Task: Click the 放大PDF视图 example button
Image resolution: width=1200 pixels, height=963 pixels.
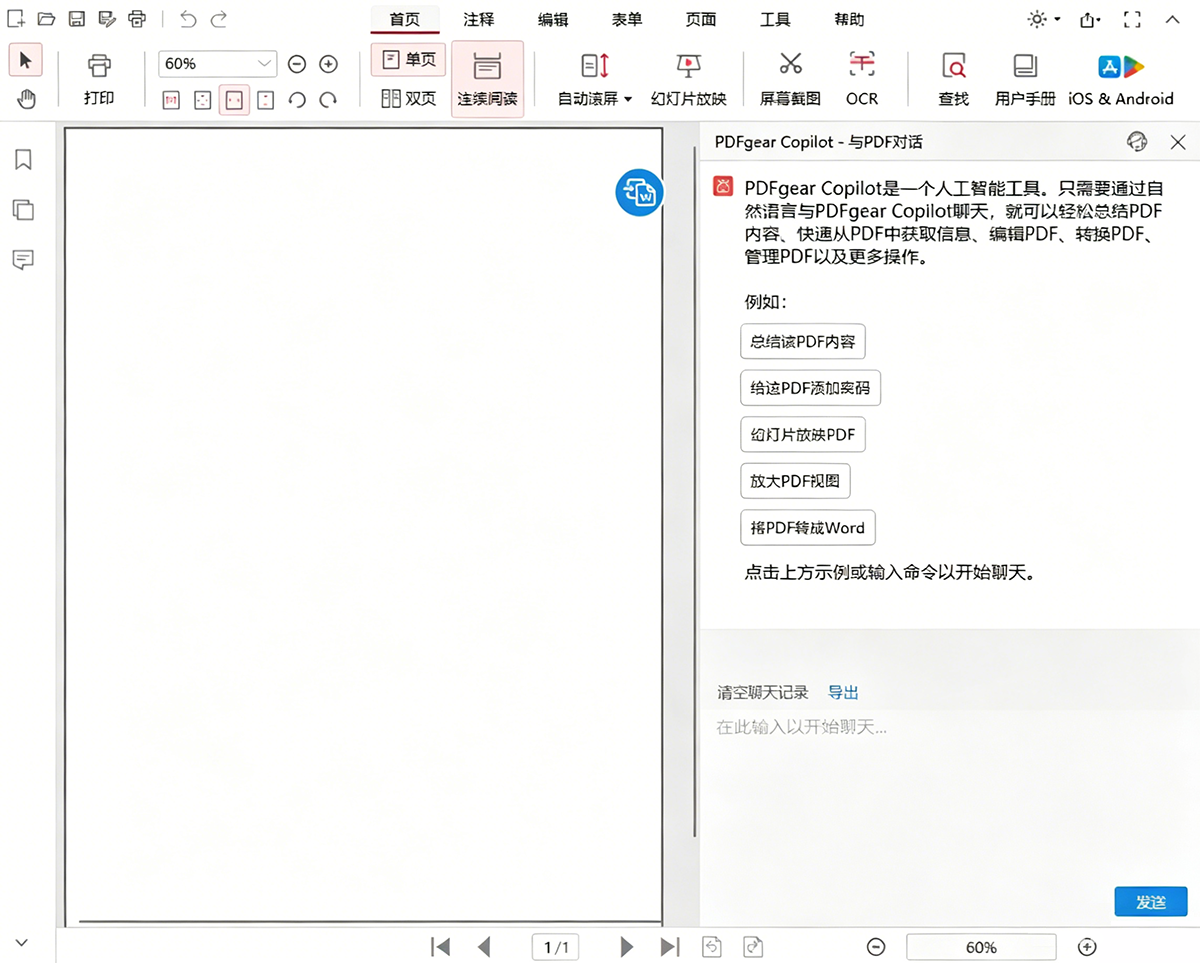Action: point(795,481)
